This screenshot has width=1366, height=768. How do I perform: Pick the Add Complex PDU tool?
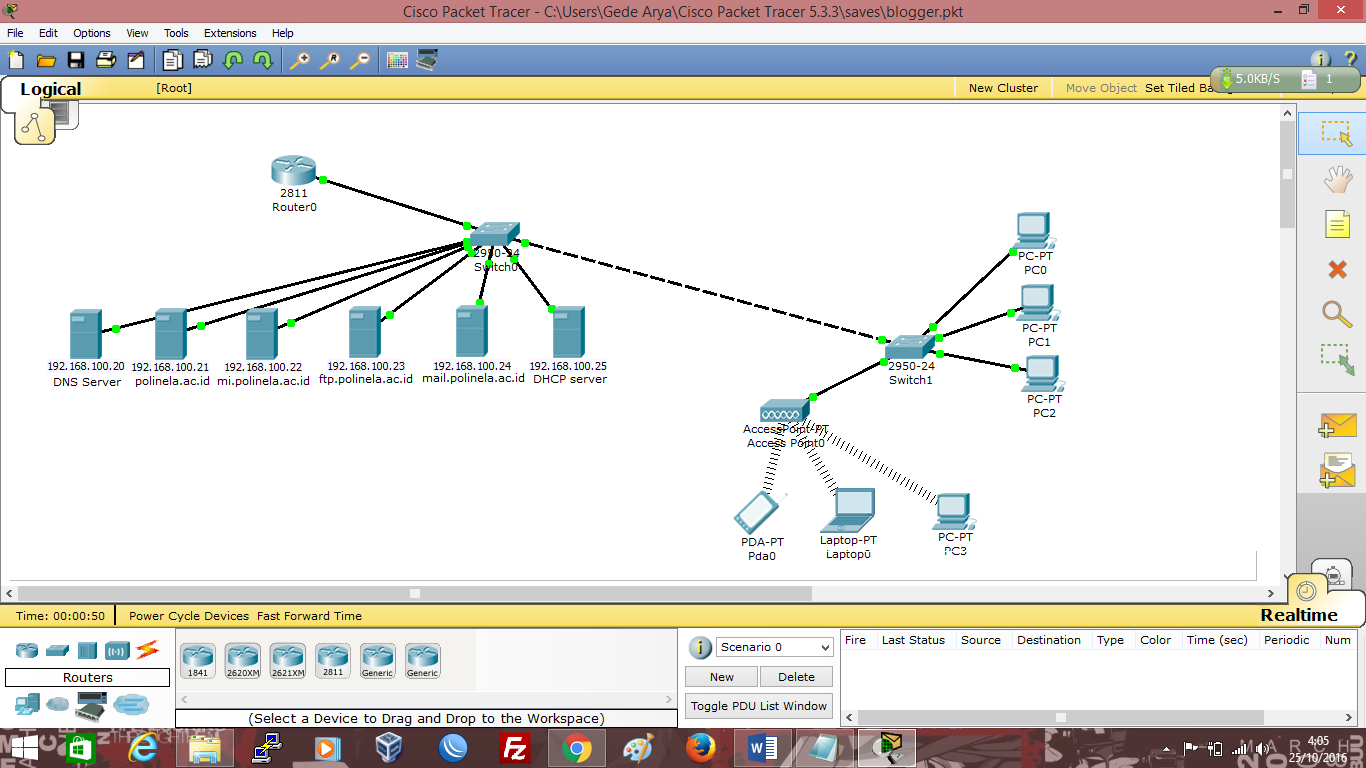pos(1338,468)
